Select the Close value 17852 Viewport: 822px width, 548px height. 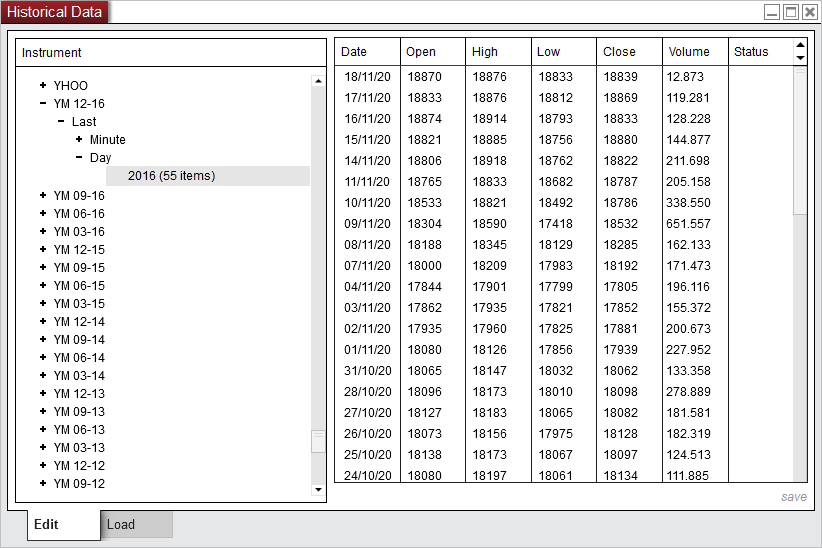click(x=621, y=307)
